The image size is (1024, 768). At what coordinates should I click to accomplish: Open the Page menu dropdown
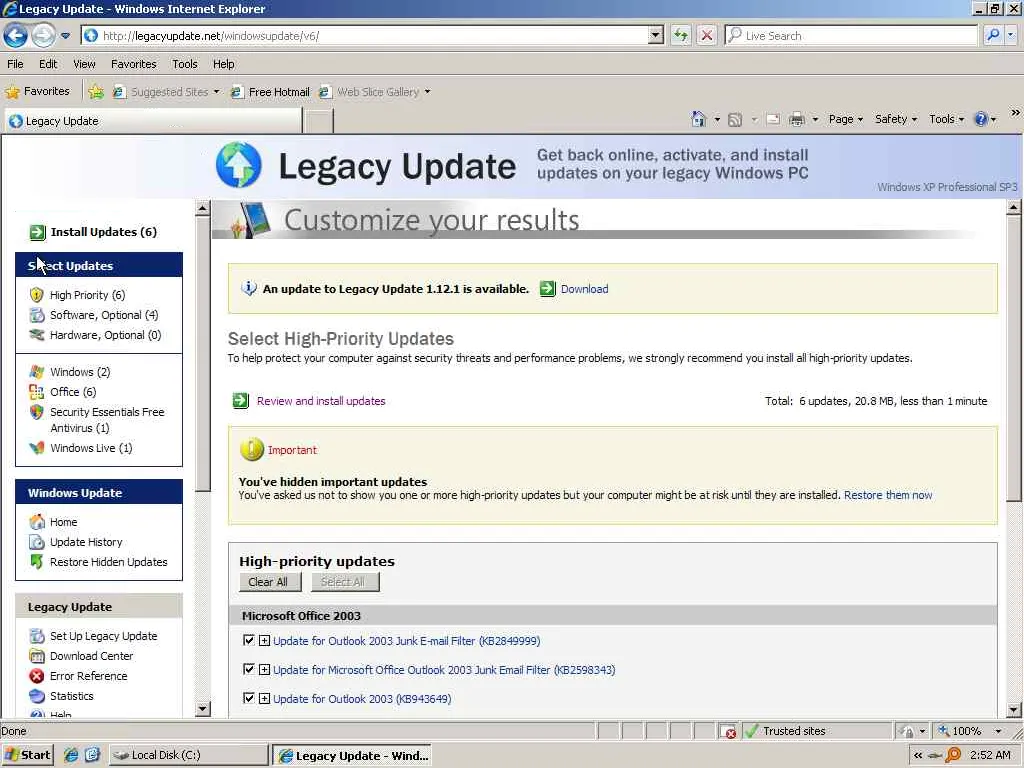pyautogui.click(x=846, y=119)
